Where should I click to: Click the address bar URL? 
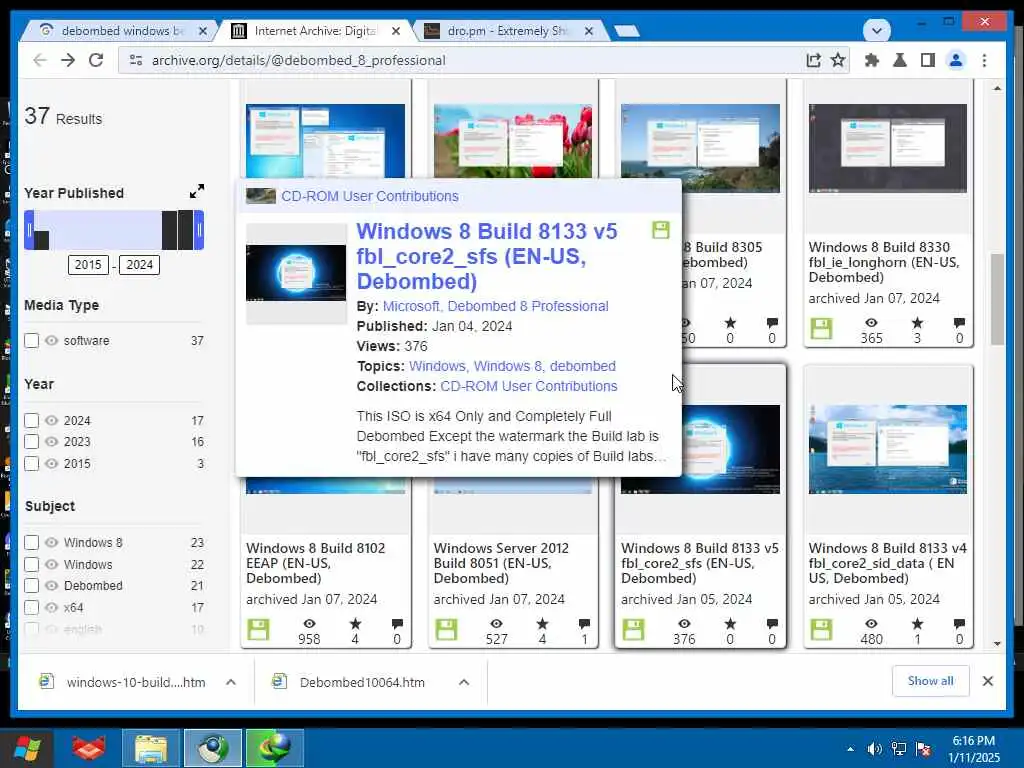[298, 60]
